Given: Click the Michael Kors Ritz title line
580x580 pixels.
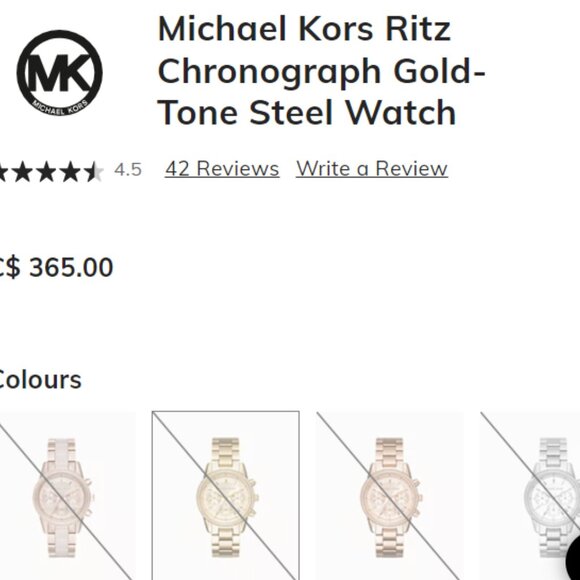Looking at the screenshot, I should 304,29.
